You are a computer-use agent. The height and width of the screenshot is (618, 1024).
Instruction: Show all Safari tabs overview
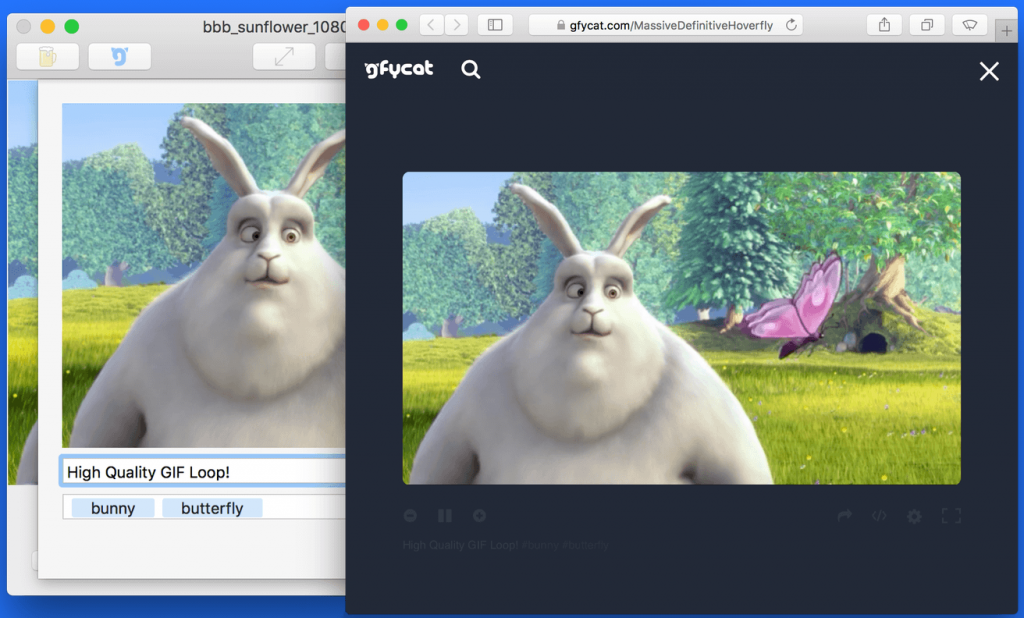(x=927, y=25)
